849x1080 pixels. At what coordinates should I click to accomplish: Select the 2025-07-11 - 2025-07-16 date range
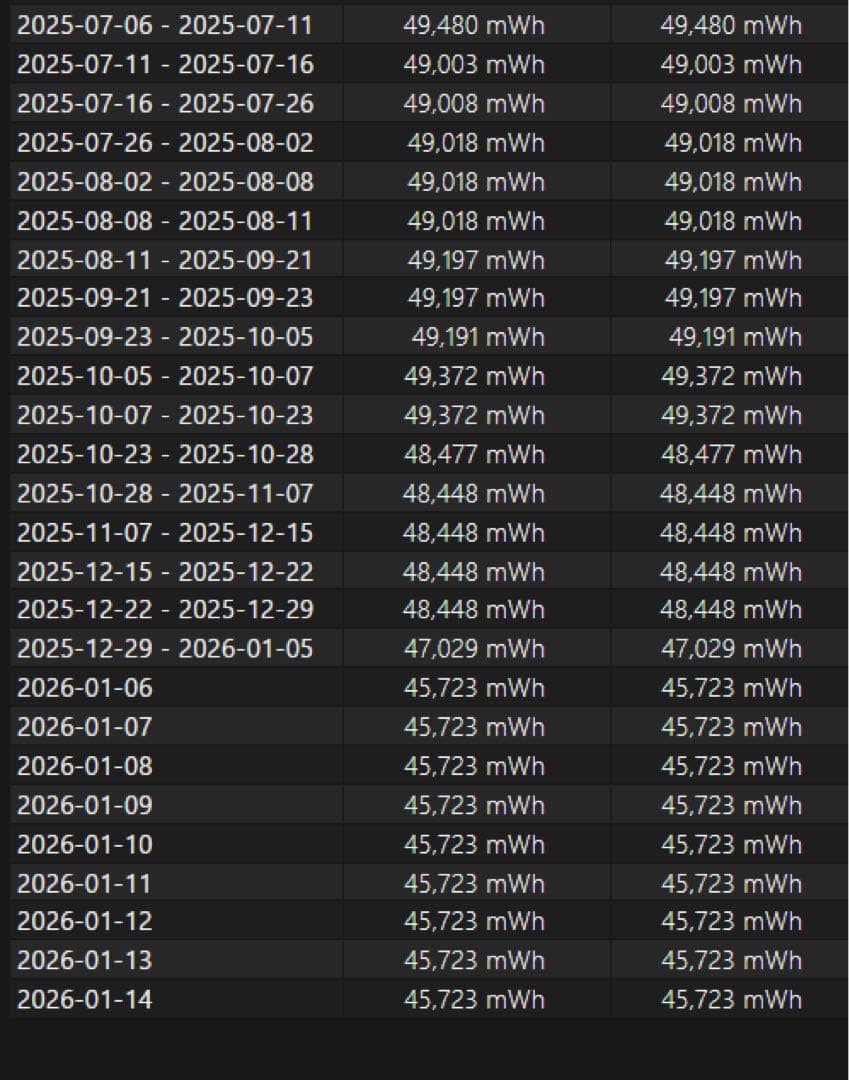(x=165, y=65)
